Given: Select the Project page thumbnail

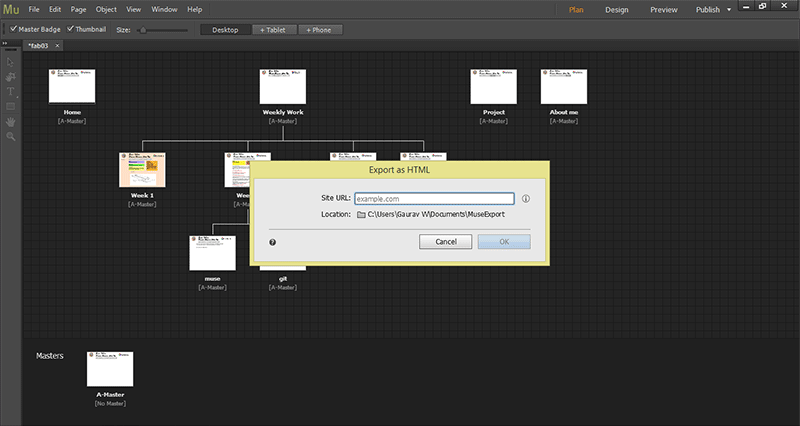Looking at the screenshot, I should 493,86.
